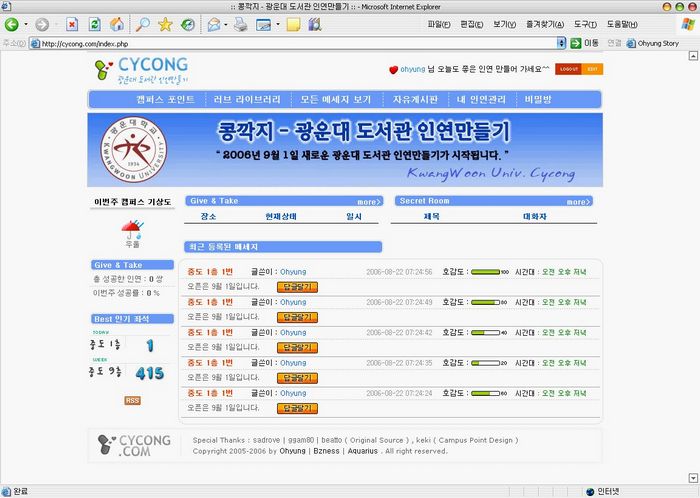Click the Research books toolbar icon
Image resolution: width=700 pixels, height=498 pixels.
(315, 24)
